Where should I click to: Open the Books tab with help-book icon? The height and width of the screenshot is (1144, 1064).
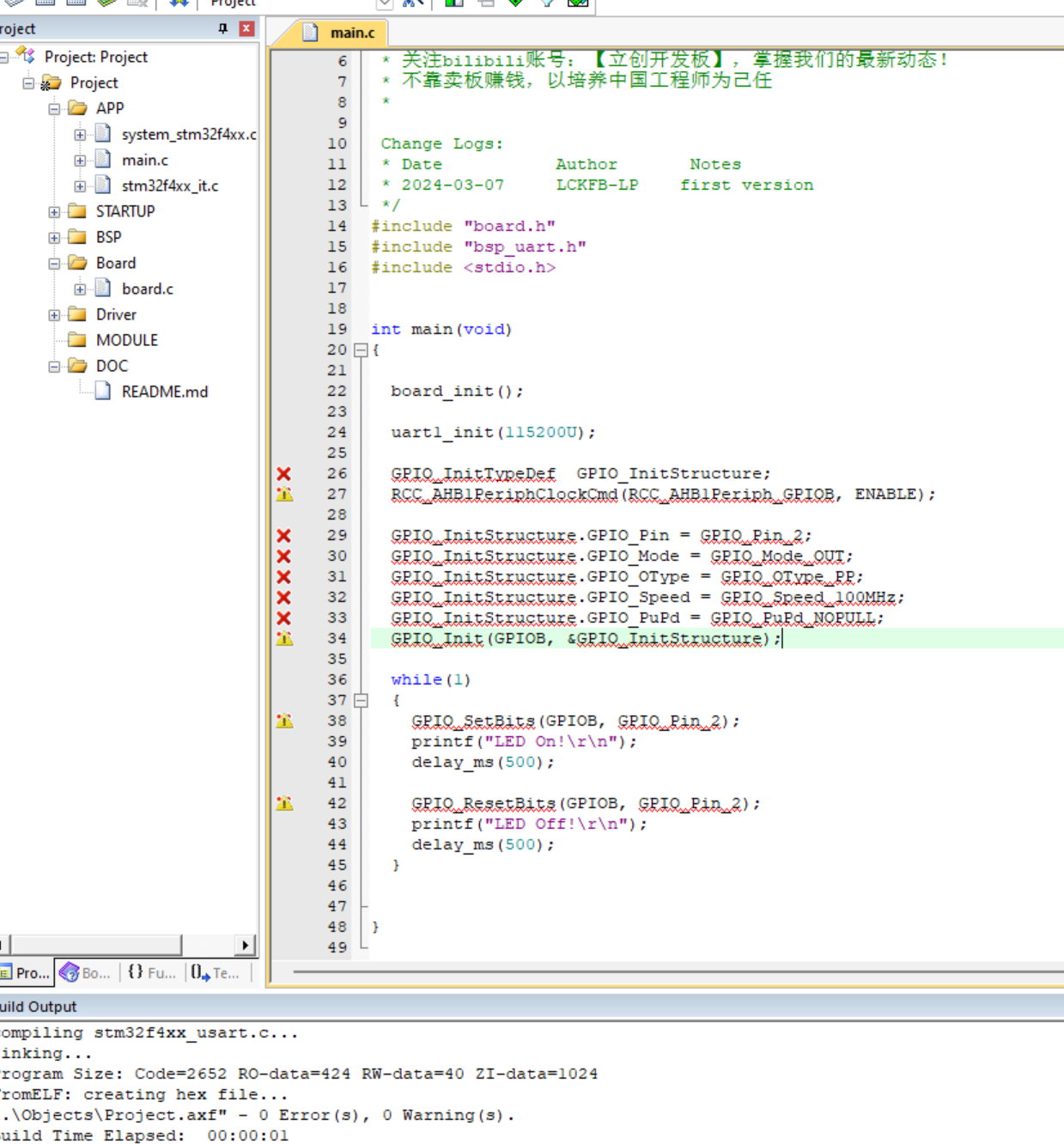click(86, 972)
